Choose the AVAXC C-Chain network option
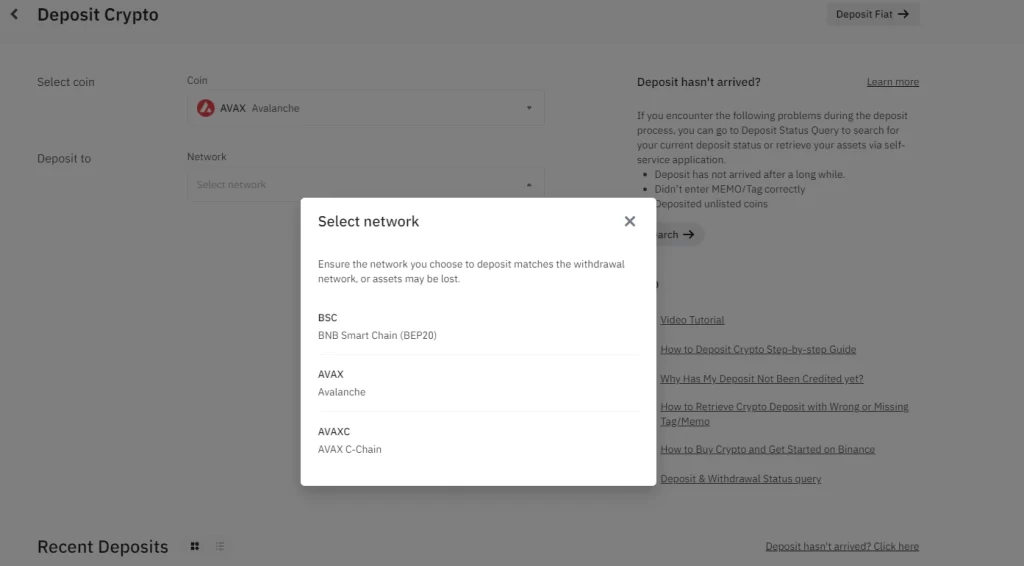Viewport: 1024px width, 566px height. point(478,441)
